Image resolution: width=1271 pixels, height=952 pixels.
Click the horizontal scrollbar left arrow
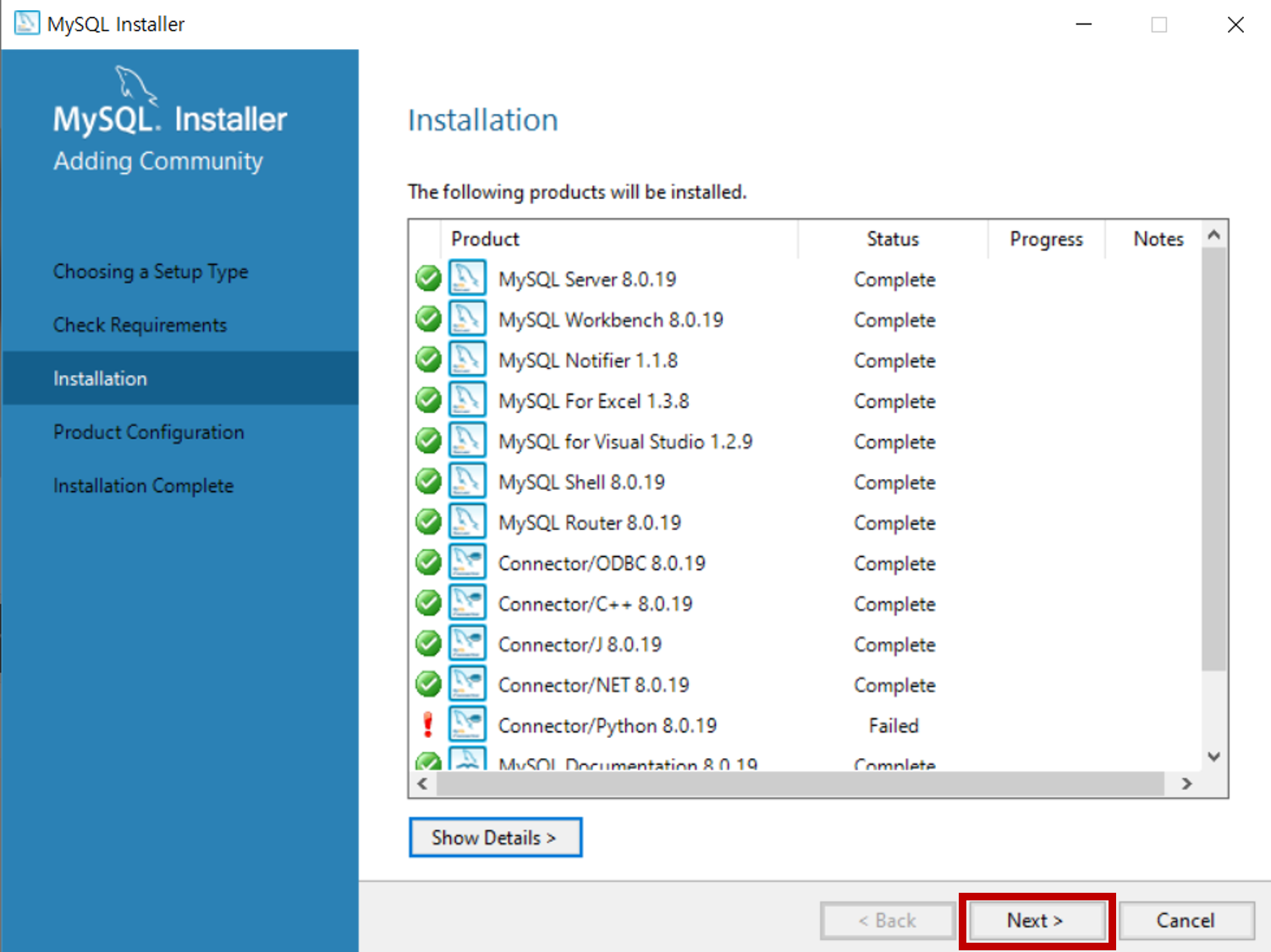422,784
